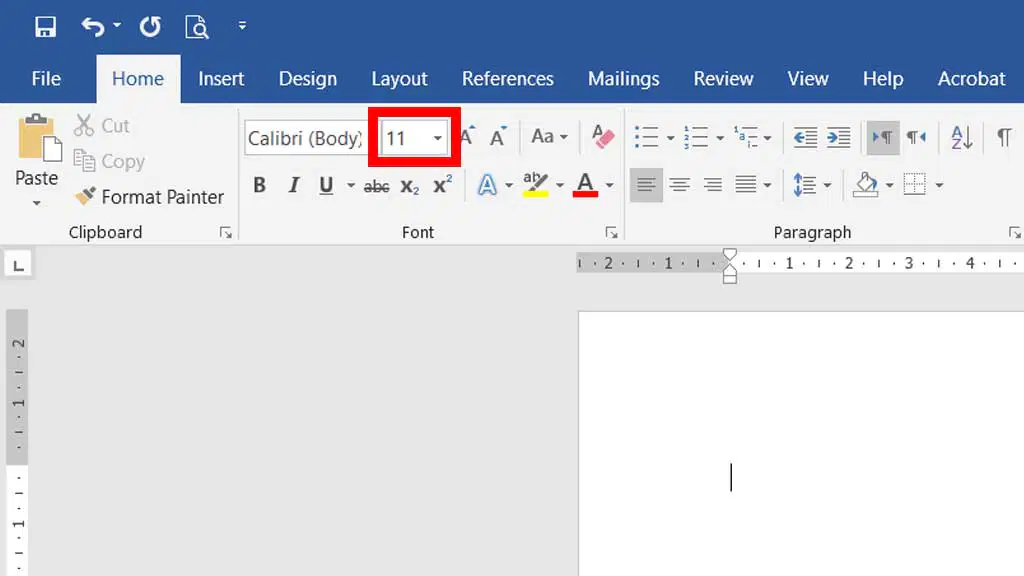
Task: Open the References tab
Action: coord(507,79)
